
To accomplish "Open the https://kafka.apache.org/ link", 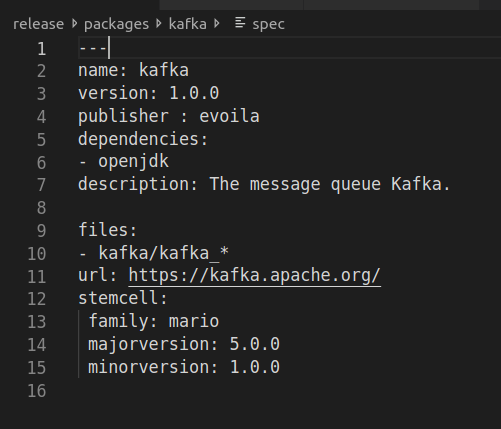I will pyautogui.click(x=255, y=276).
